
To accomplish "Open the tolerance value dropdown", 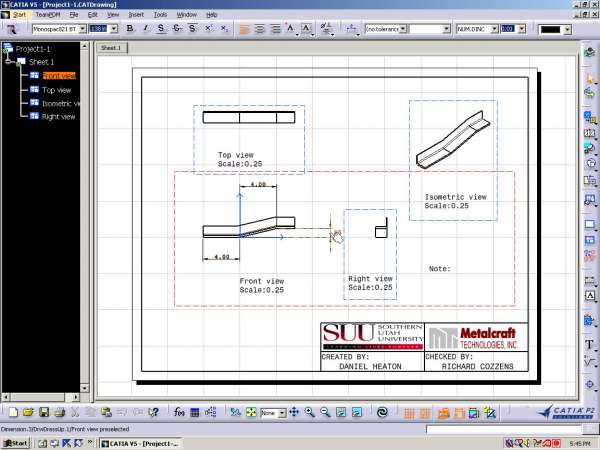I will tap(446, 29).
